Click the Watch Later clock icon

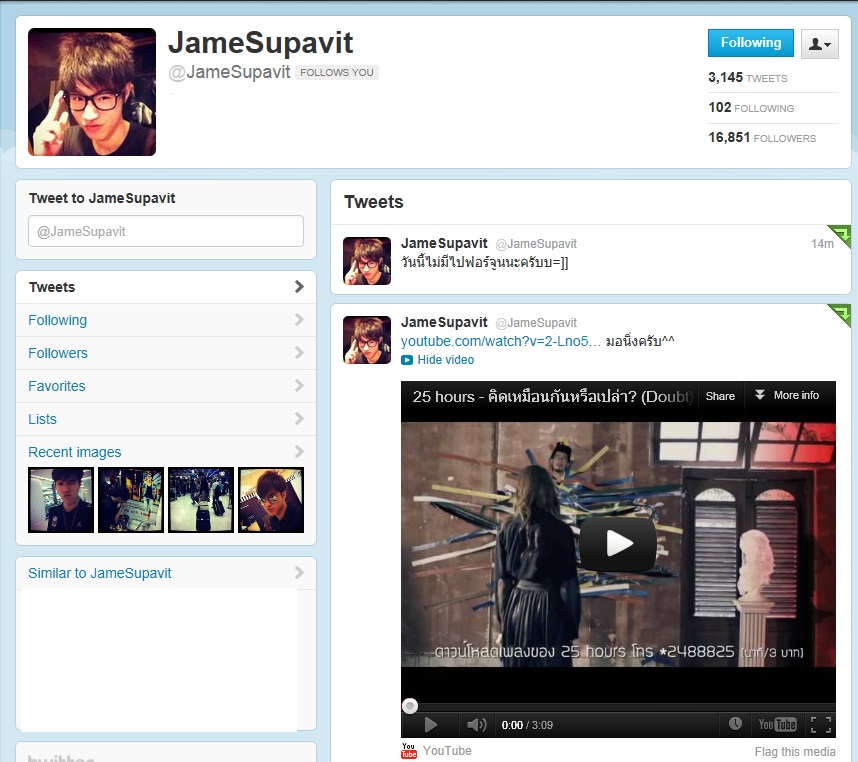pos(735,724)
